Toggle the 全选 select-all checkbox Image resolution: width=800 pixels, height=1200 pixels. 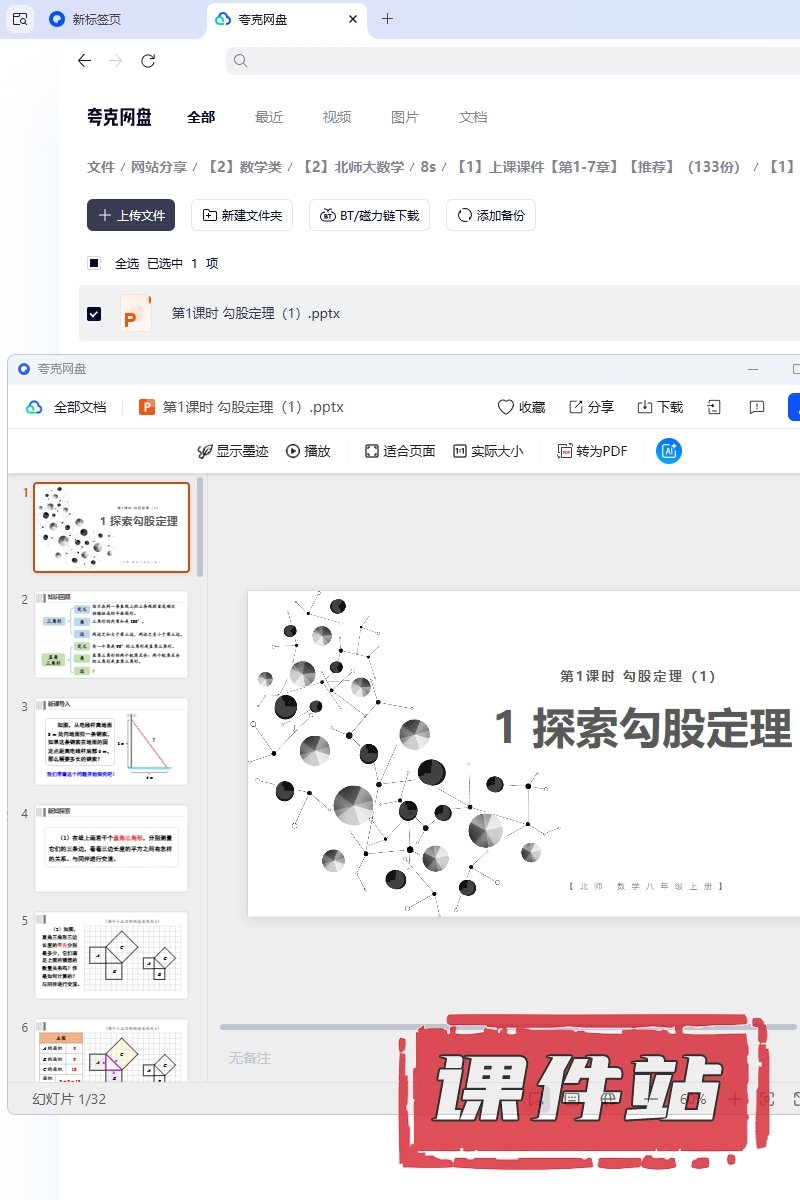pos(94,263)
